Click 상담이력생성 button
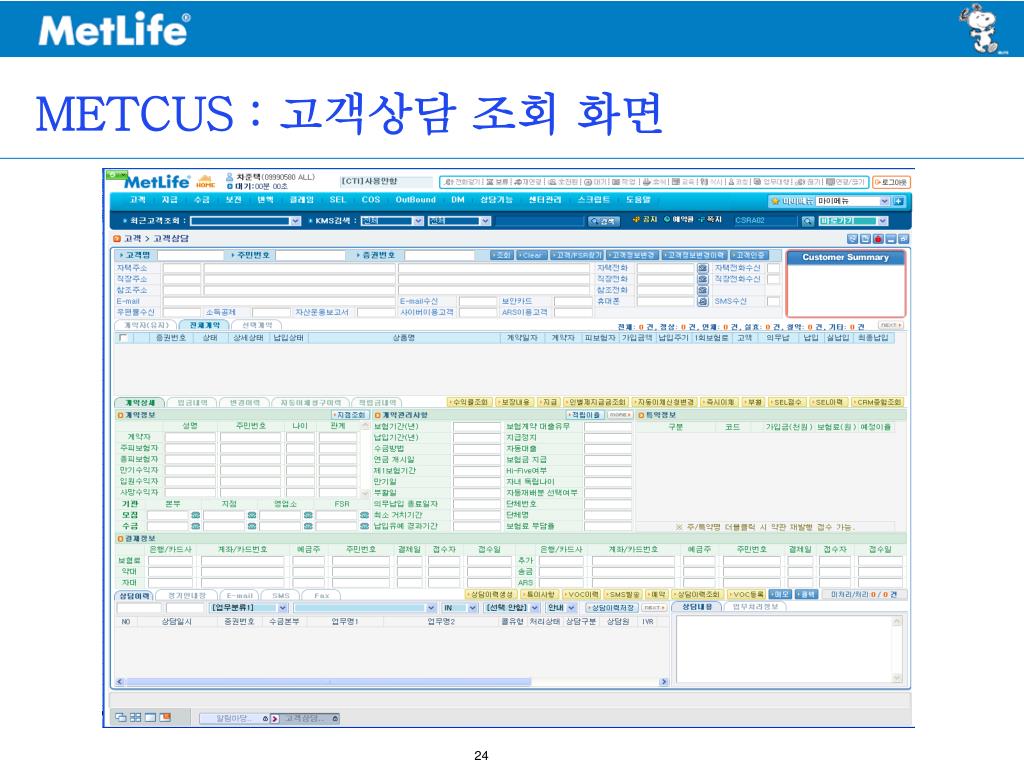 click(491, 595)
